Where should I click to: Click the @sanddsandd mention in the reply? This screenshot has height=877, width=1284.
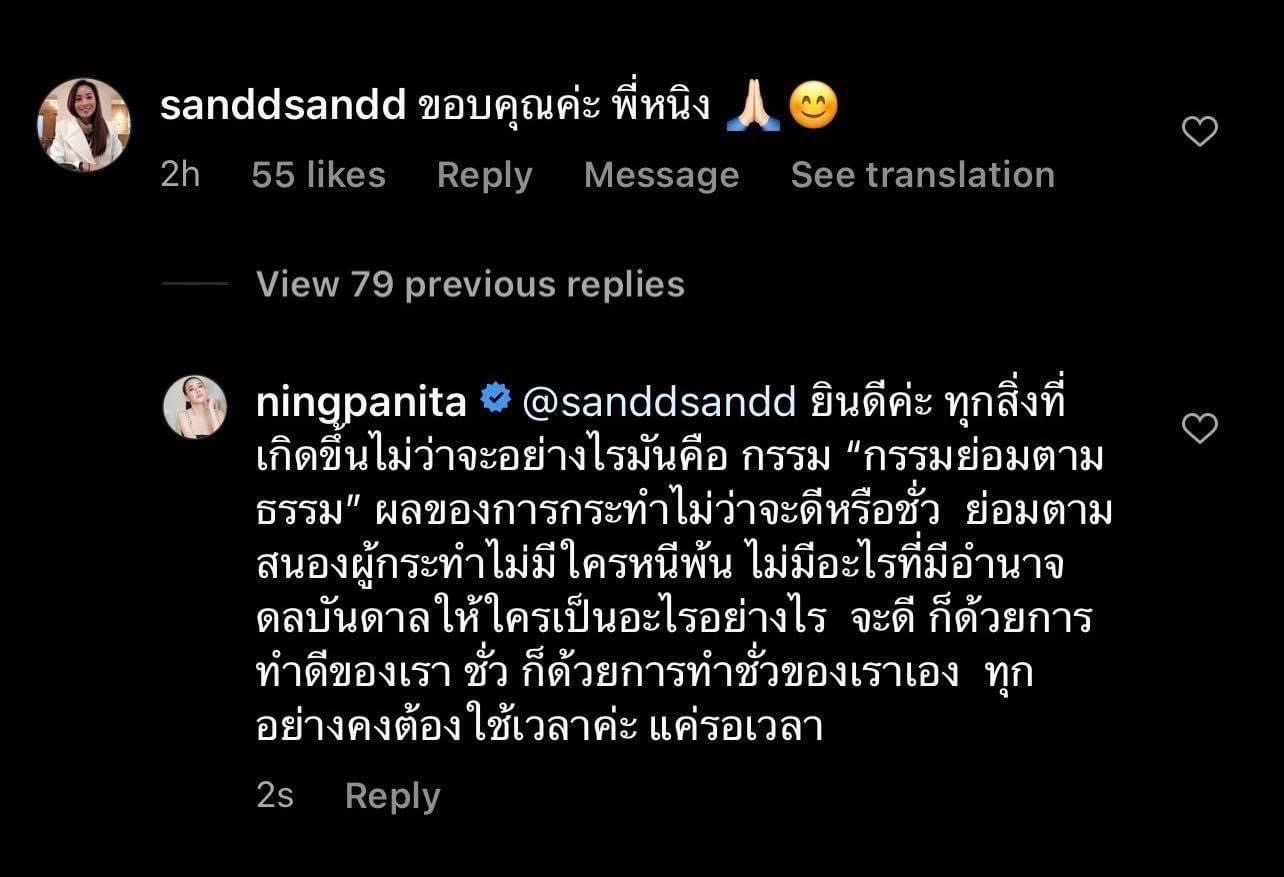(x=659, y=402)
